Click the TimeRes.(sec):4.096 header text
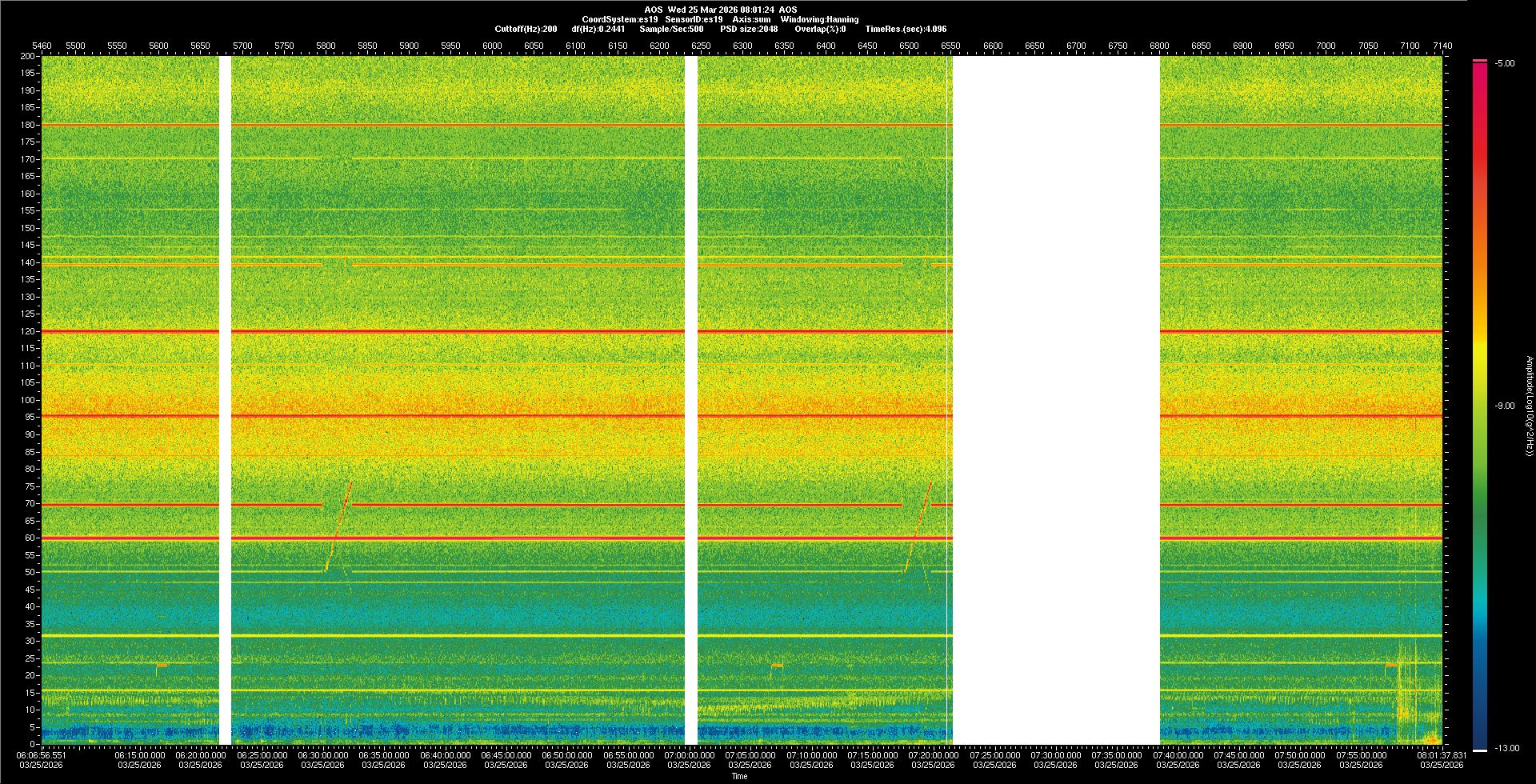1536x784 pixels. pos(906,29)
